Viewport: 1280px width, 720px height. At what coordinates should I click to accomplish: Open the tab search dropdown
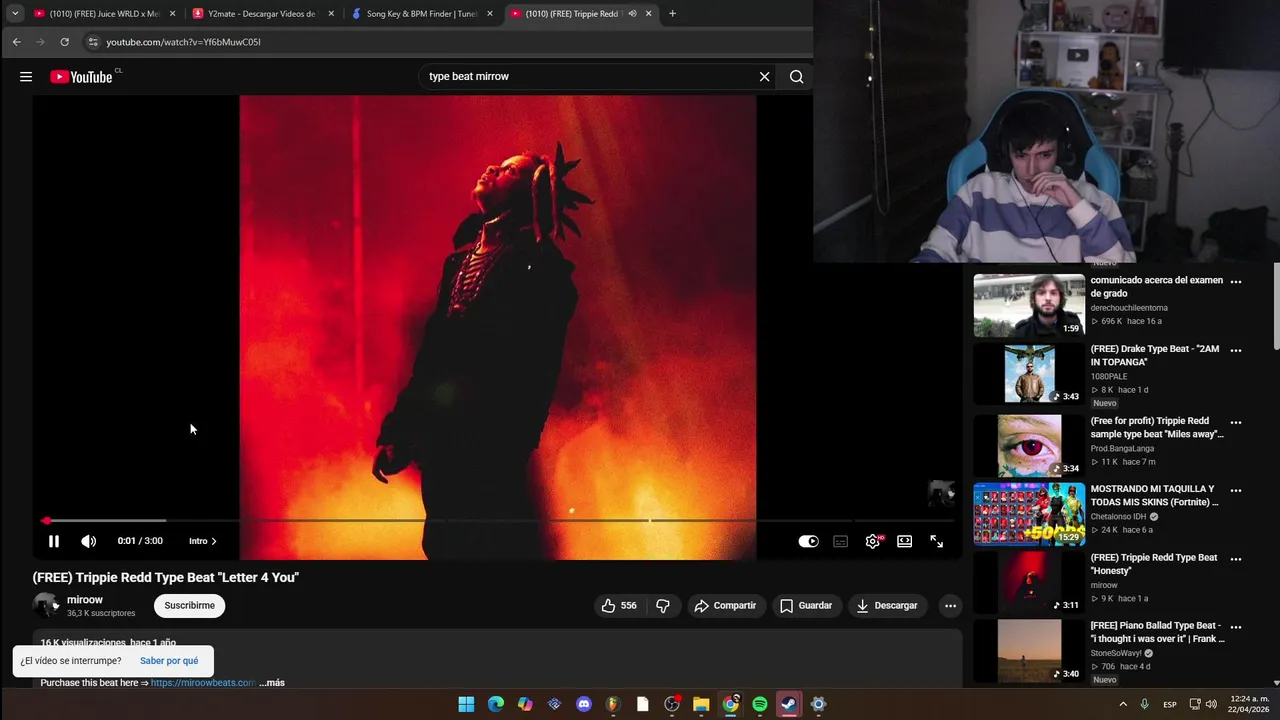click(x=15, y=14)
